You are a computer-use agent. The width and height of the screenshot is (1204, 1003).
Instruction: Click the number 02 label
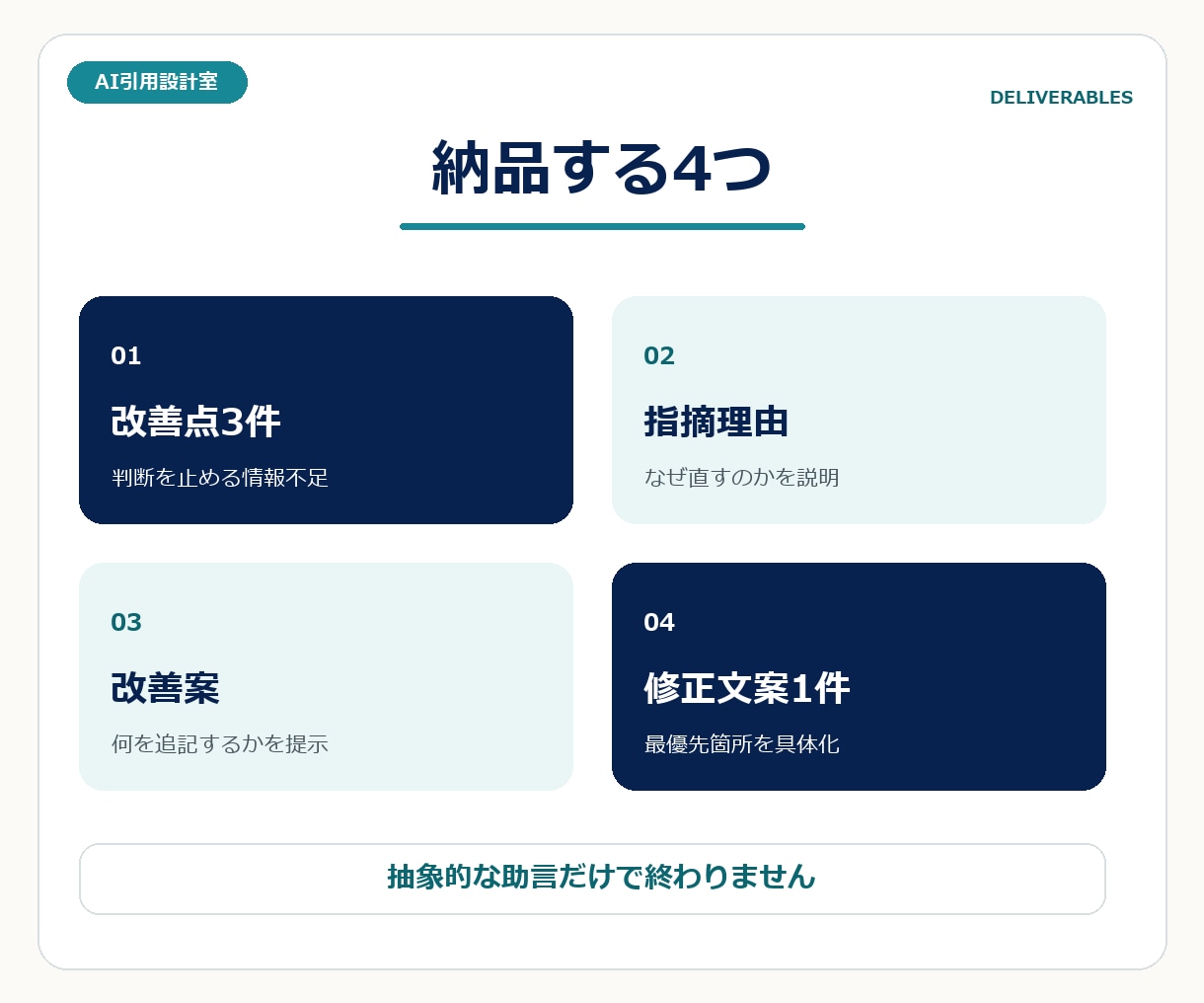click(x=659, y=355)
